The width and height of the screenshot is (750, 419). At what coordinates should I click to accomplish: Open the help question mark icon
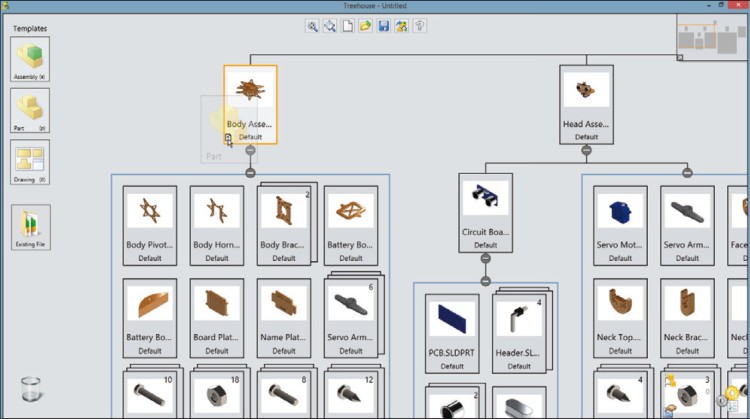pos(420,27)
